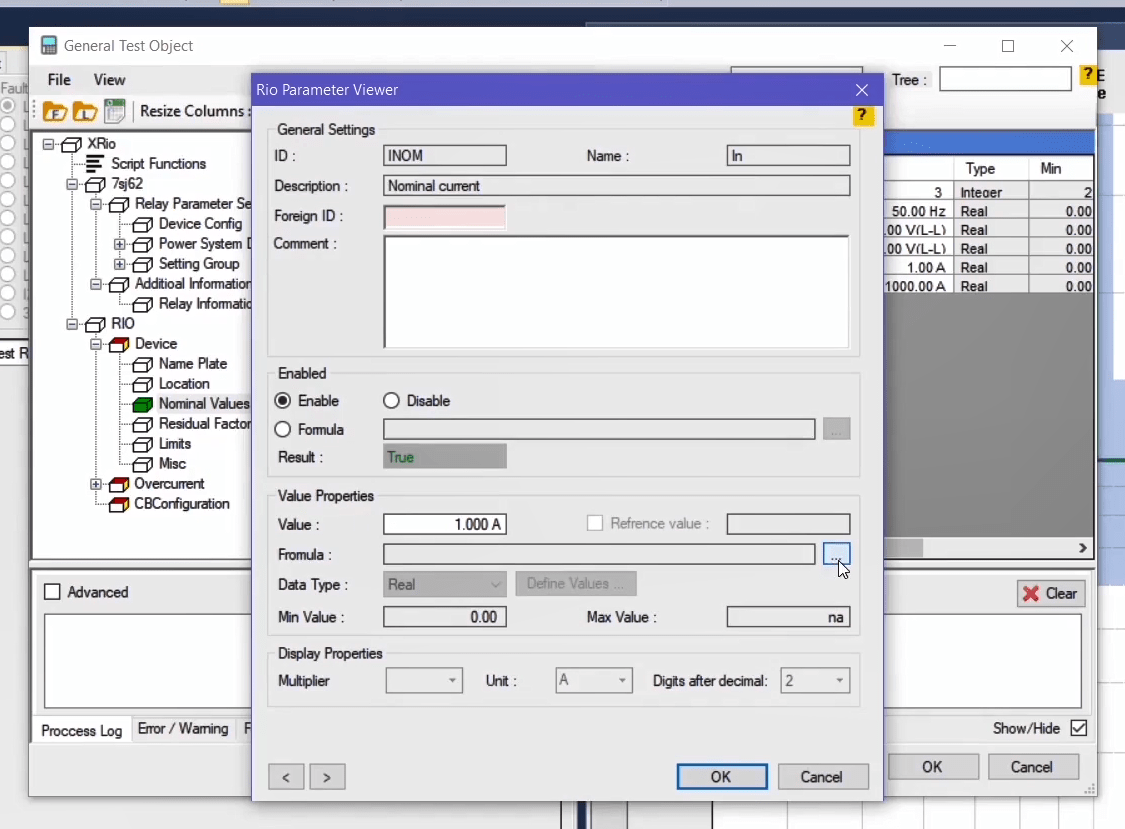1125x829 pixels.
Task: Click the Name input field
Action: point(789,156)
